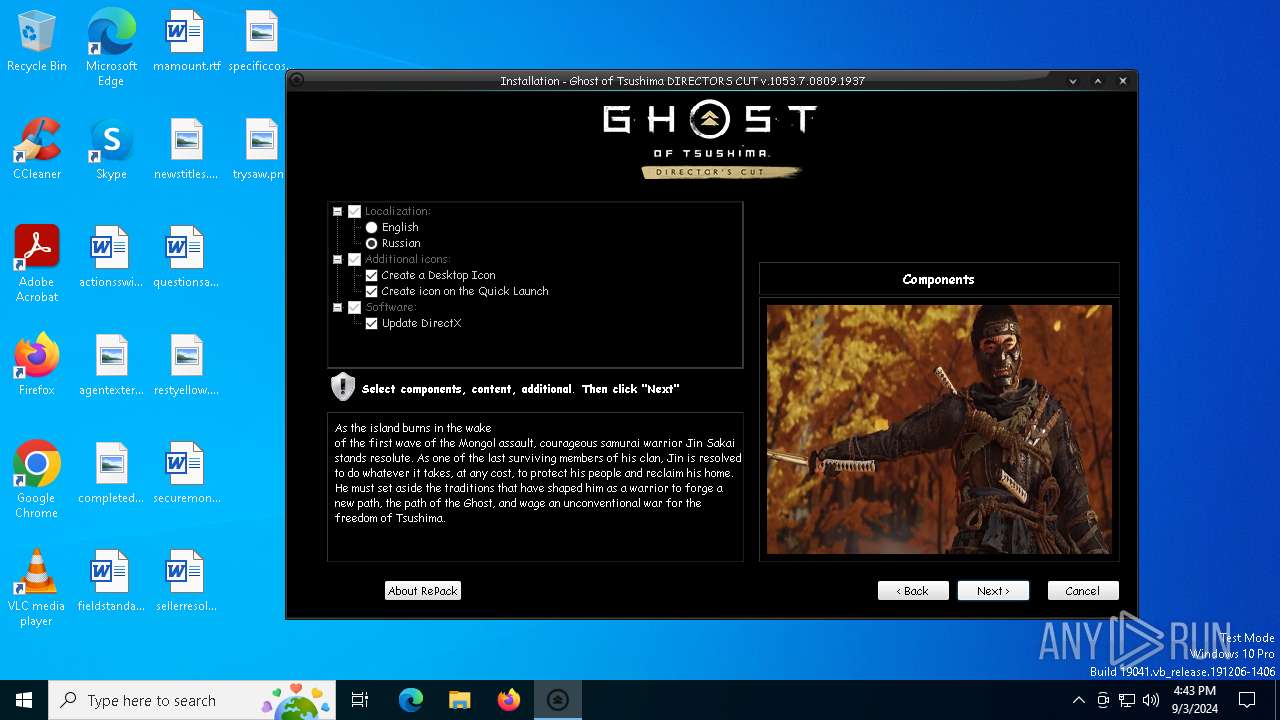Open Recycle Bin desktop icon
1280x720 pixels.
(37, 42)
